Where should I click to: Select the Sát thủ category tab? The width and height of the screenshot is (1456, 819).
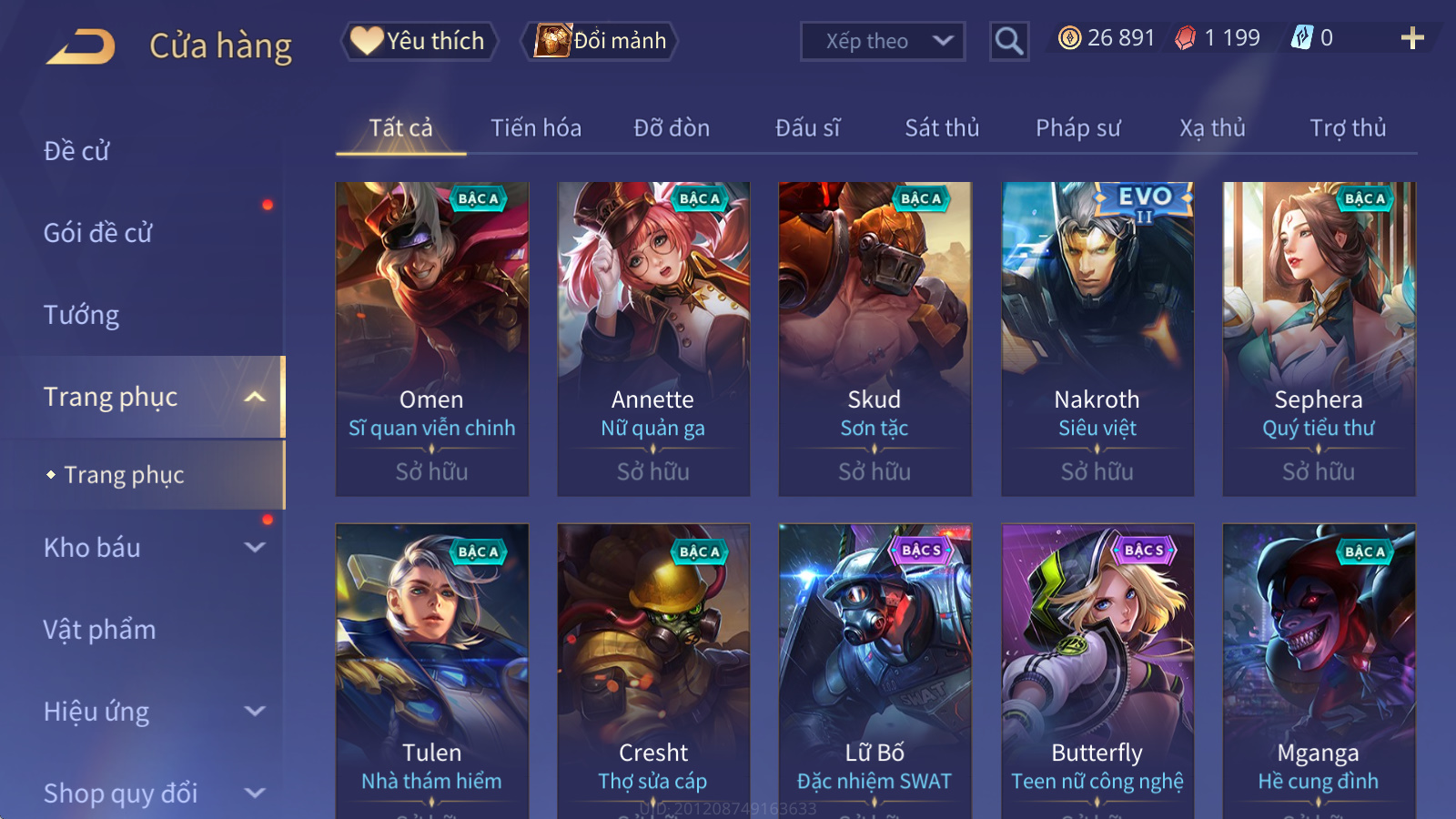[942, 128]
